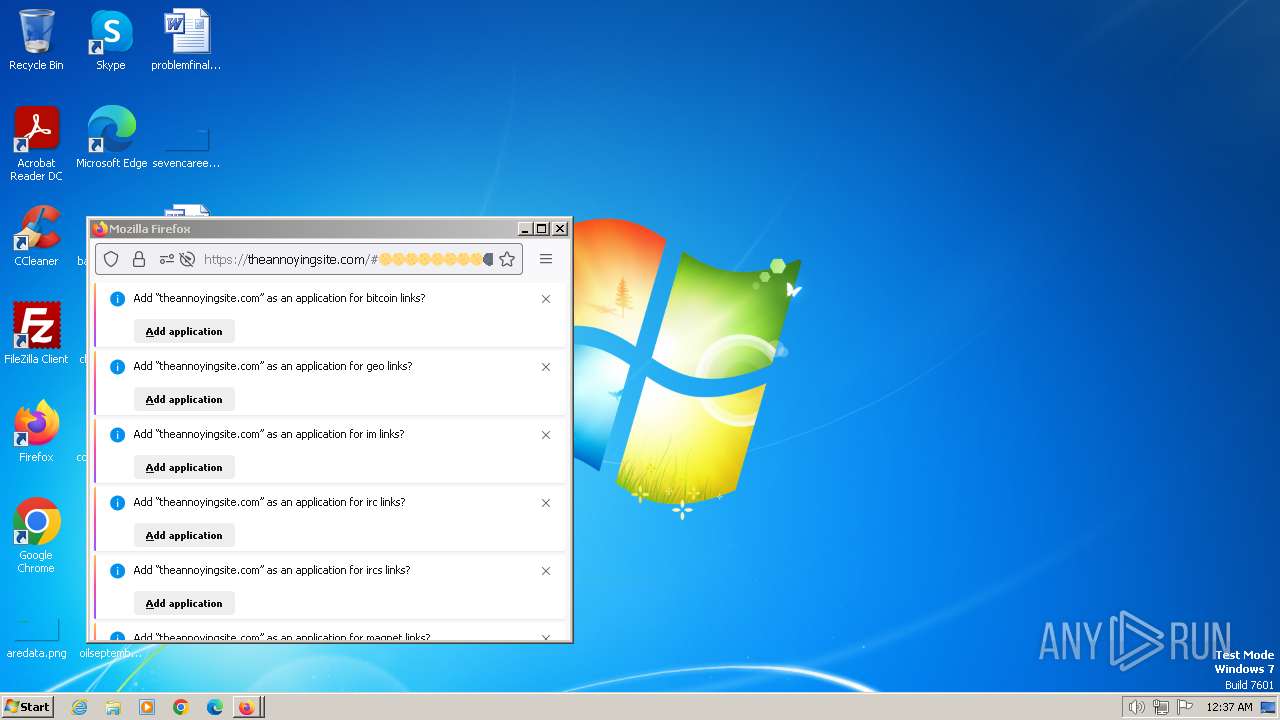Open Chrome from the taskbar
Image resolution: width=1280 pixels, height=720 pixels.
coord(181,707)
